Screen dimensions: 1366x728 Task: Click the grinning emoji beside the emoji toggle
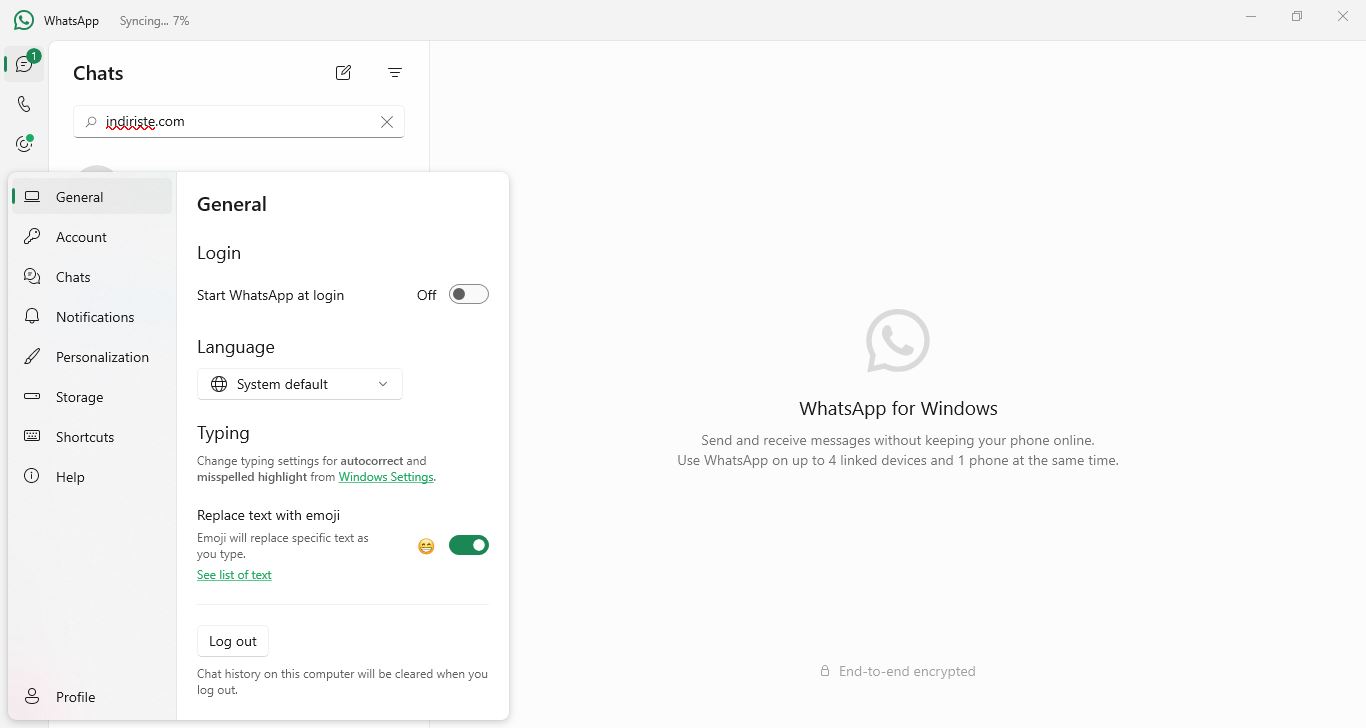click(x=426, y=546)
